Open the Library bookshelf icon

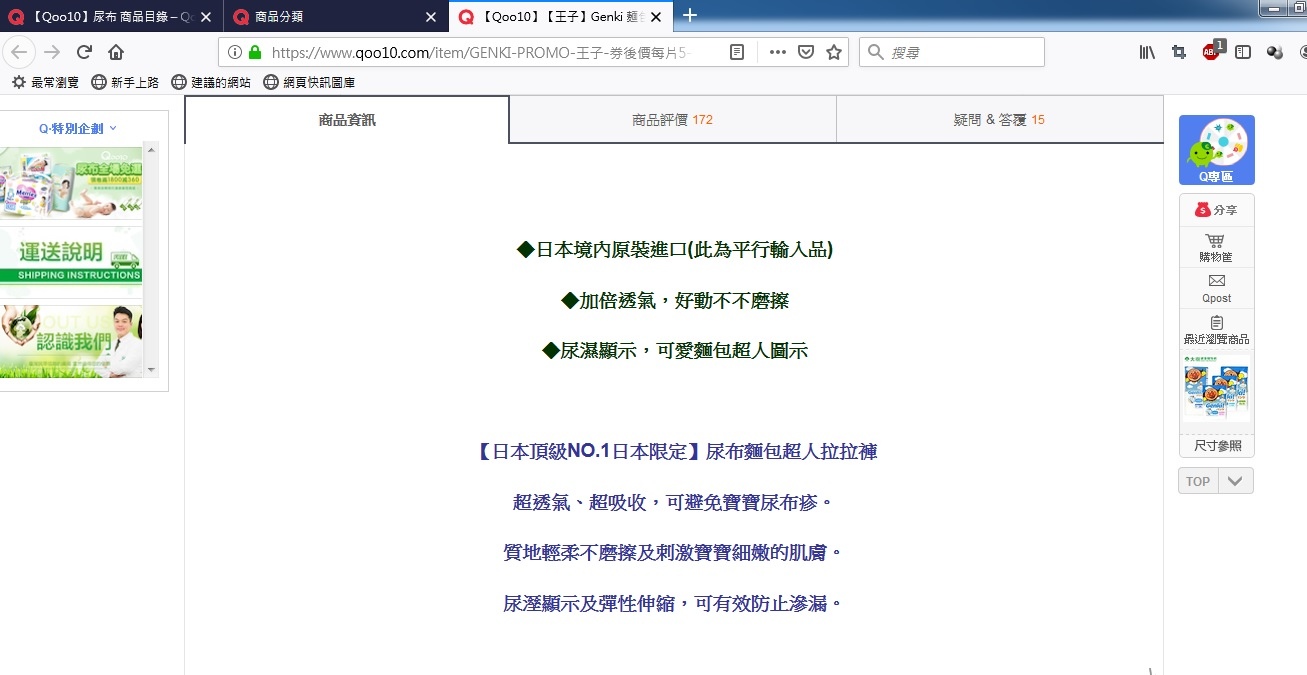(x=1147, y=52)
